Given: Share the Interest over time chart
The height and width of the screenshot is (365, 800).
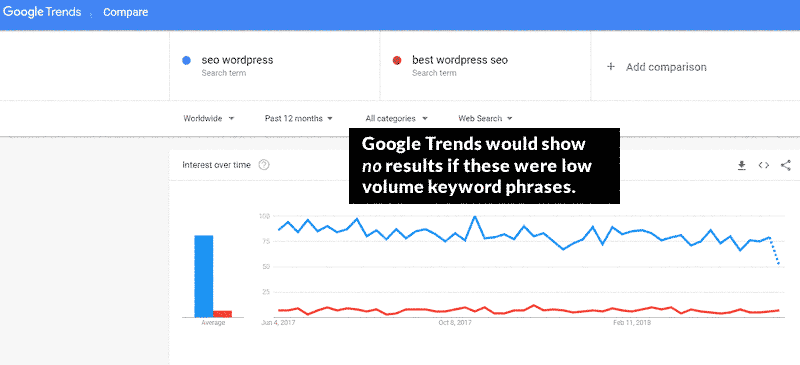Looking at the screenshot, I should coord(786,165).
